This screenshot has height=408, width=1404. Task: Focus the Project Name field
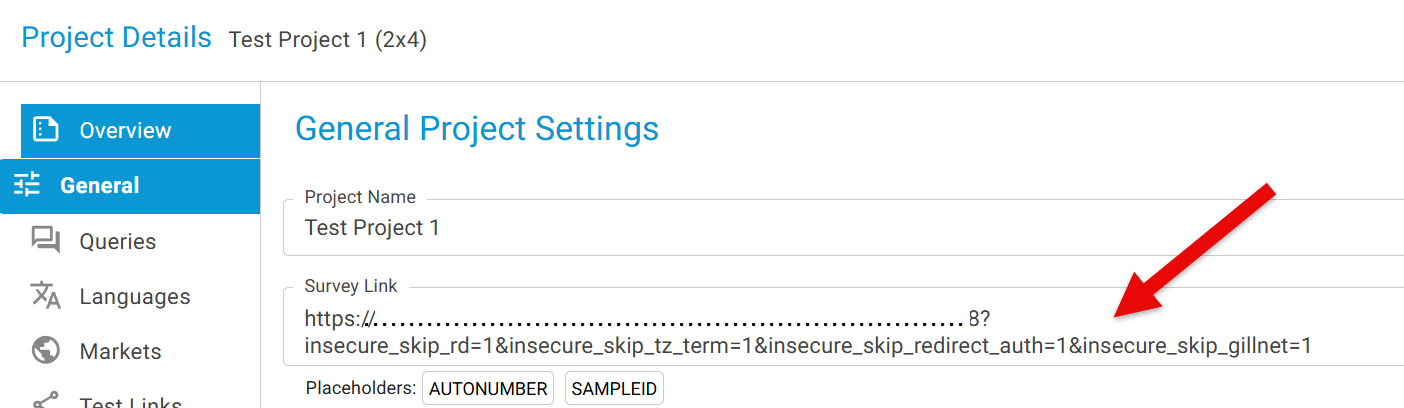click(840, 228)
